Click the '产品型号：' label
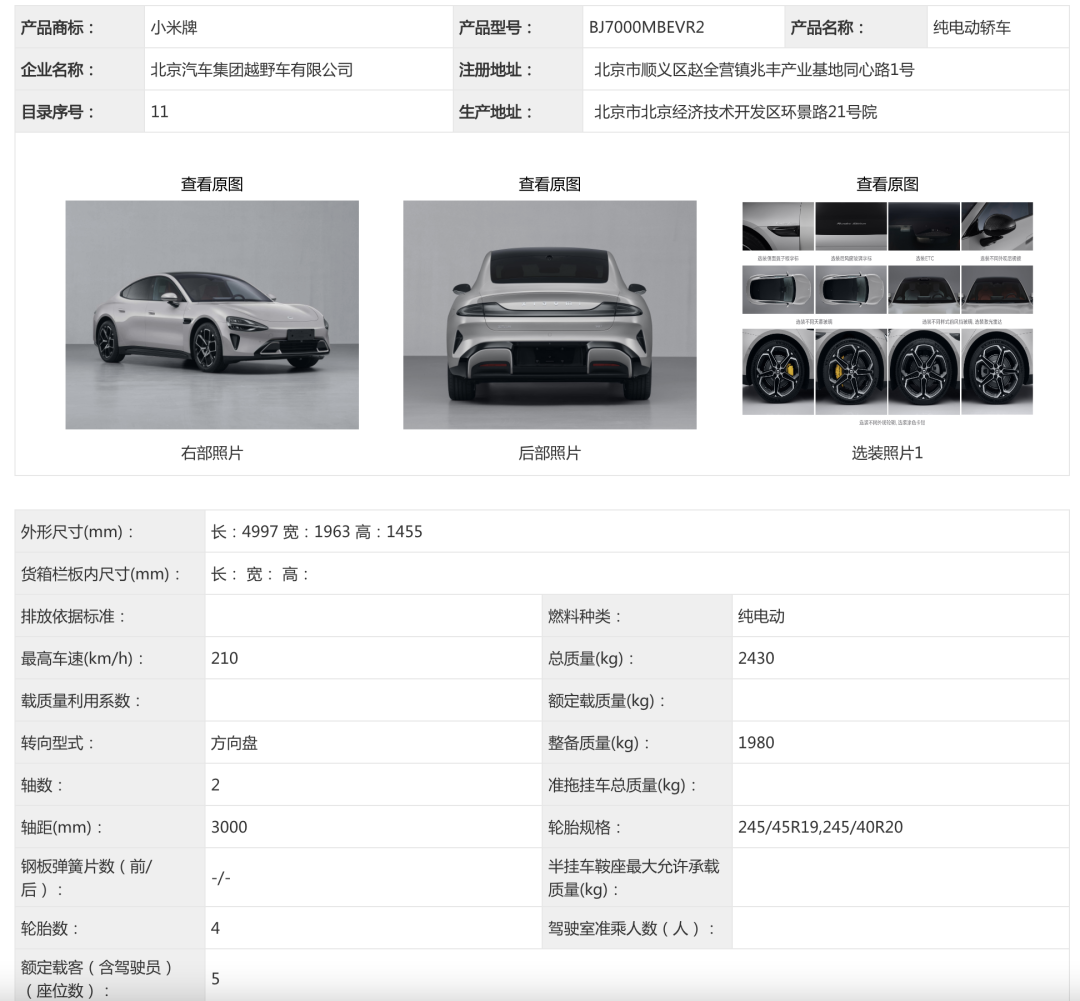The image size is (1080, 1001). (496, 28)
